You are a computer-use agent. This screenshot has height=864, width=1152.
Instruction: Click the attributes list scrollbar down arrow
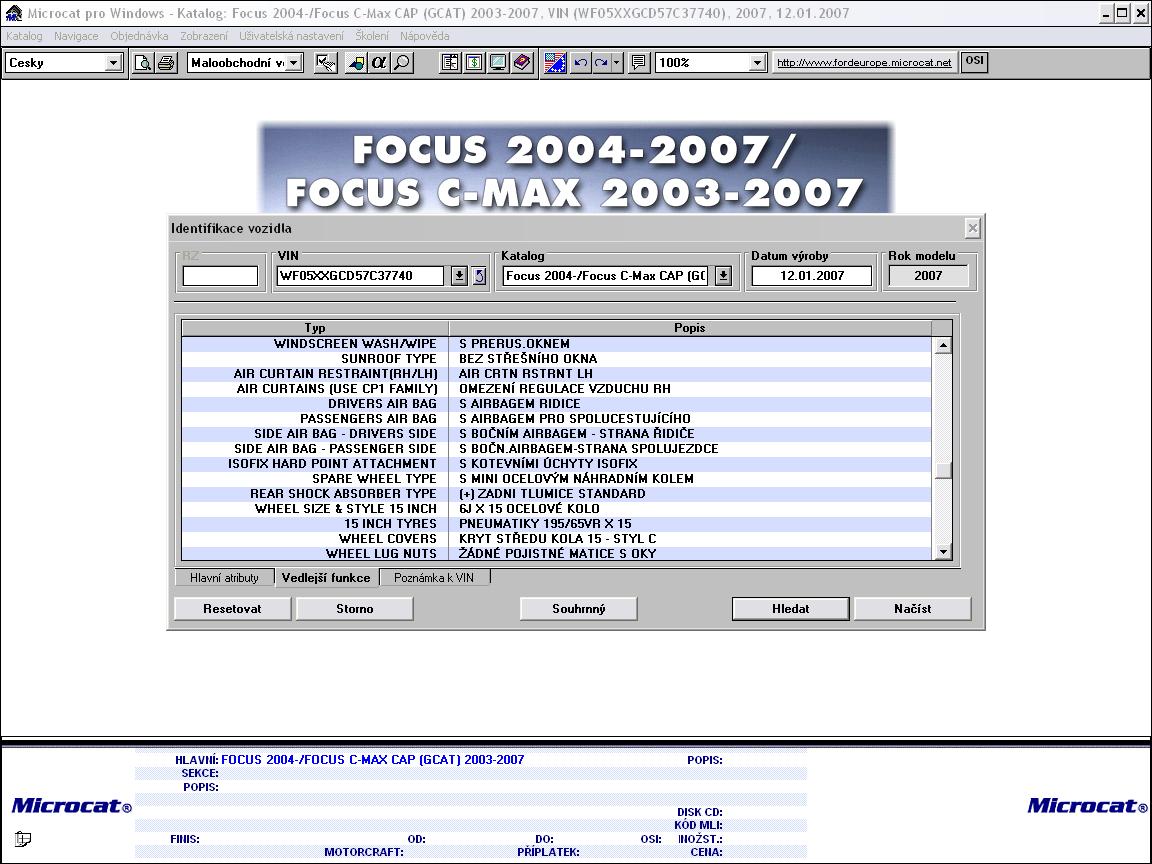[x=942, y=552]
